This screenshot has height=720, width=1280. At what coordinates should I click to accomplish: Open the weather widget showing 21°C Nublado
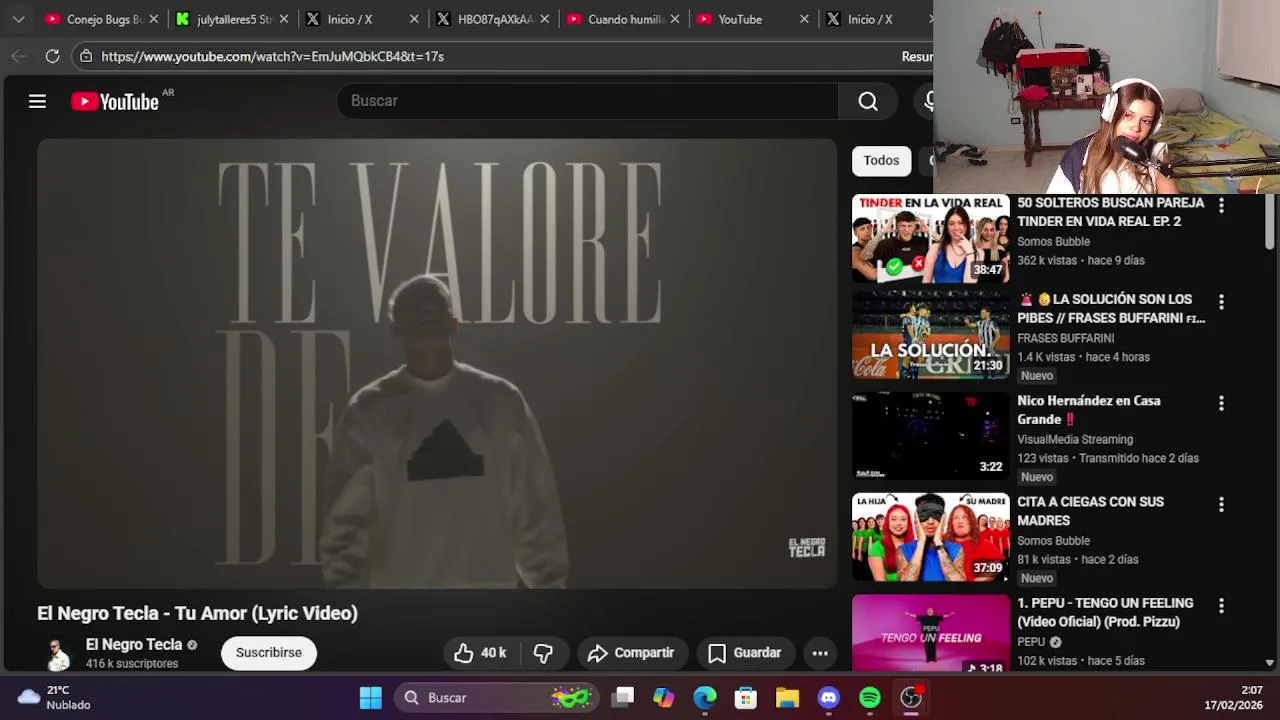[x=55, y=697]
